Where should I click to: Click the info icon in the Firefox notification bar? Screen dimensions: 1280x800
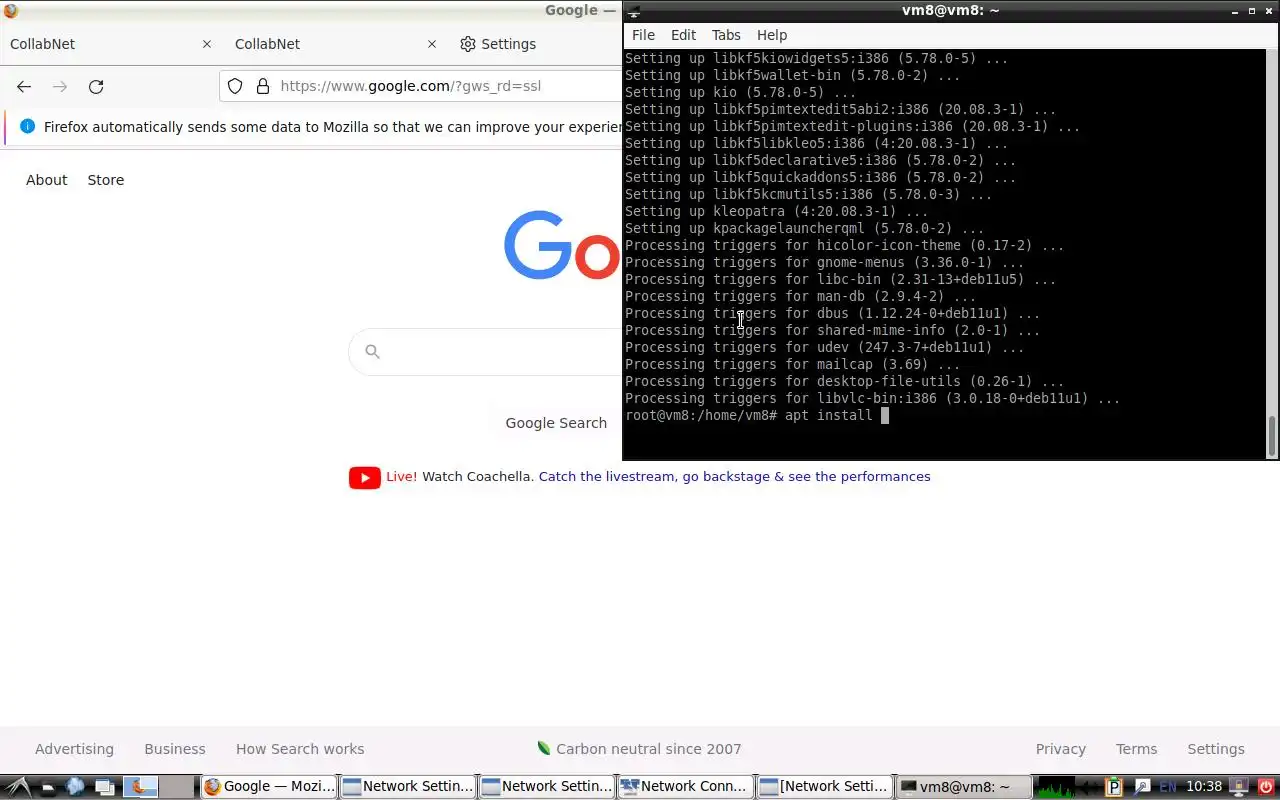[27, 127]
